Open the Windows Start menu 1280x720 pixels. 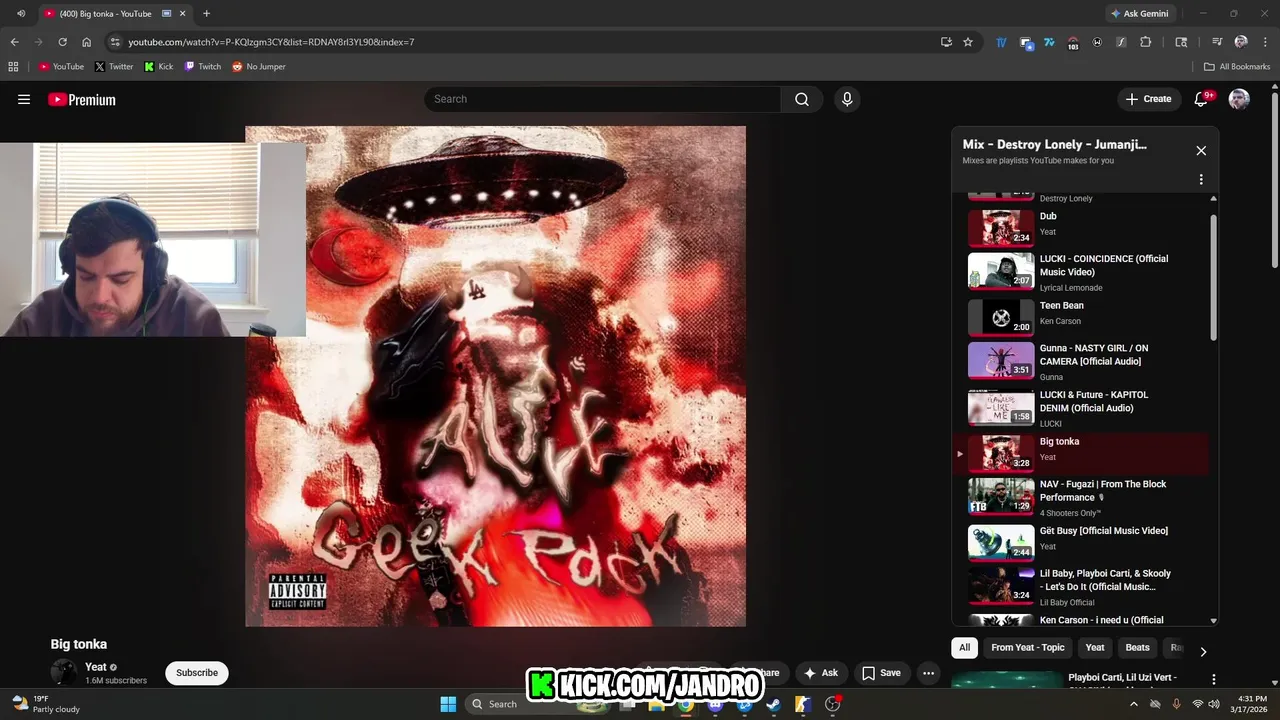[x=448, y=703]
